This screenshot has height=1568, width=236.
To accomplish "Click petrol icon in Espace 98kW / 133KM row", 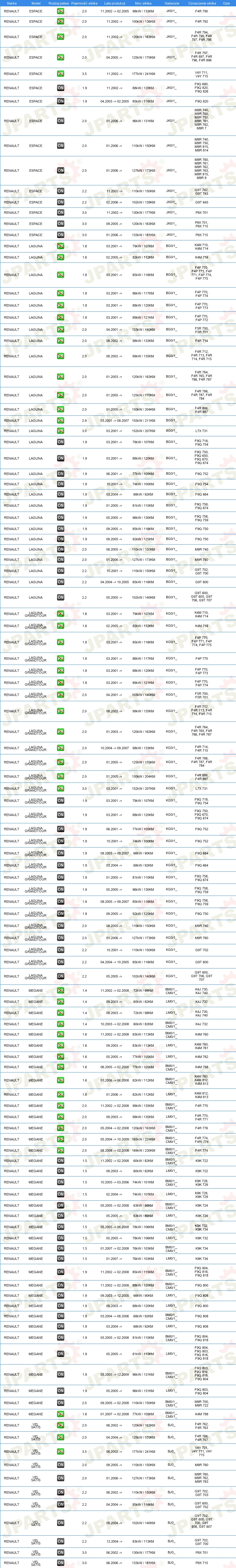I will [x=60, y=11].
